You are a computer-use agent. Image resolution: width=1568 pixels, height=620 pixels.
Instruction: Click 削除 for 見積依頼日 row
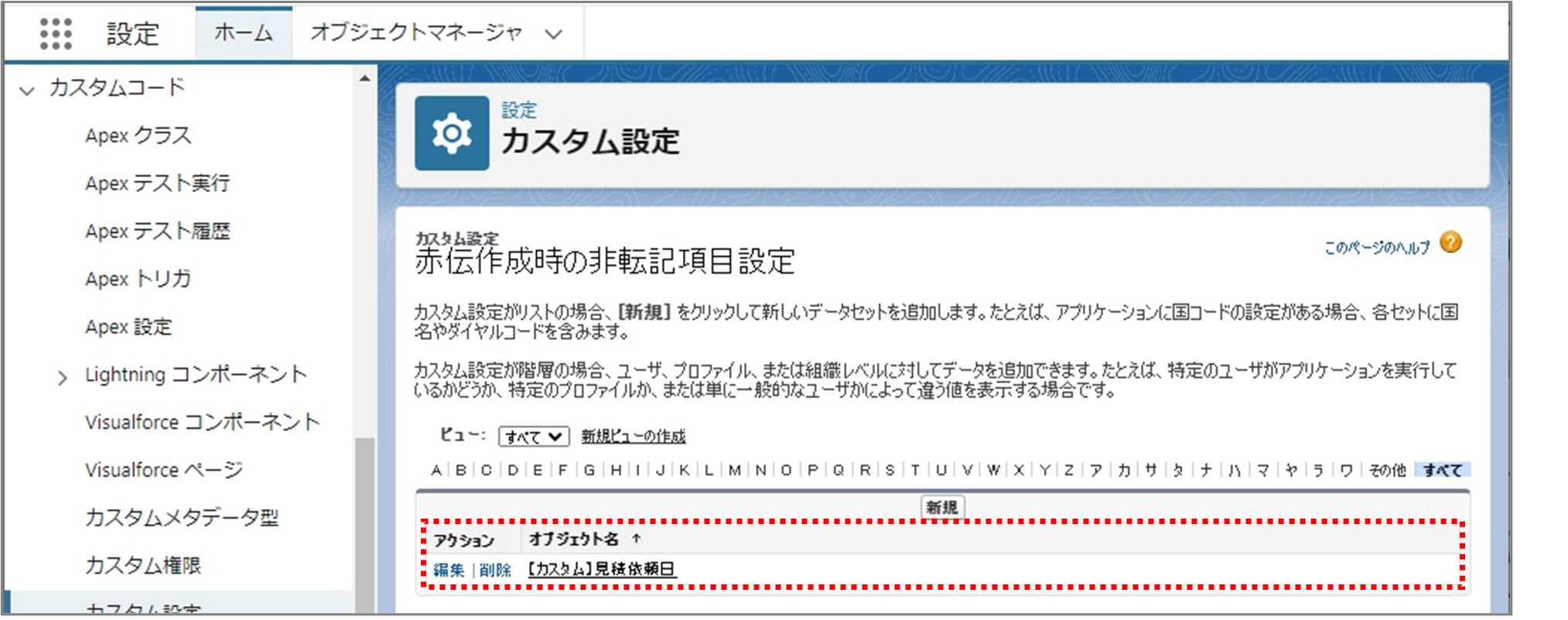click(x=495, y=570)
